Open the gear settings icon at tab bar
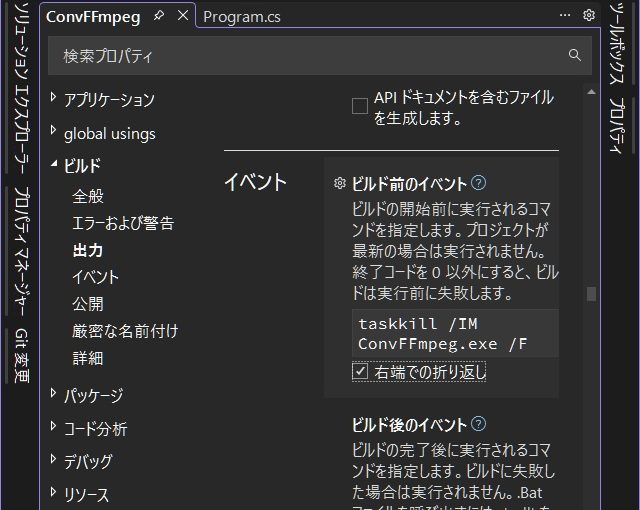640x510 pixels. point(589,15)
